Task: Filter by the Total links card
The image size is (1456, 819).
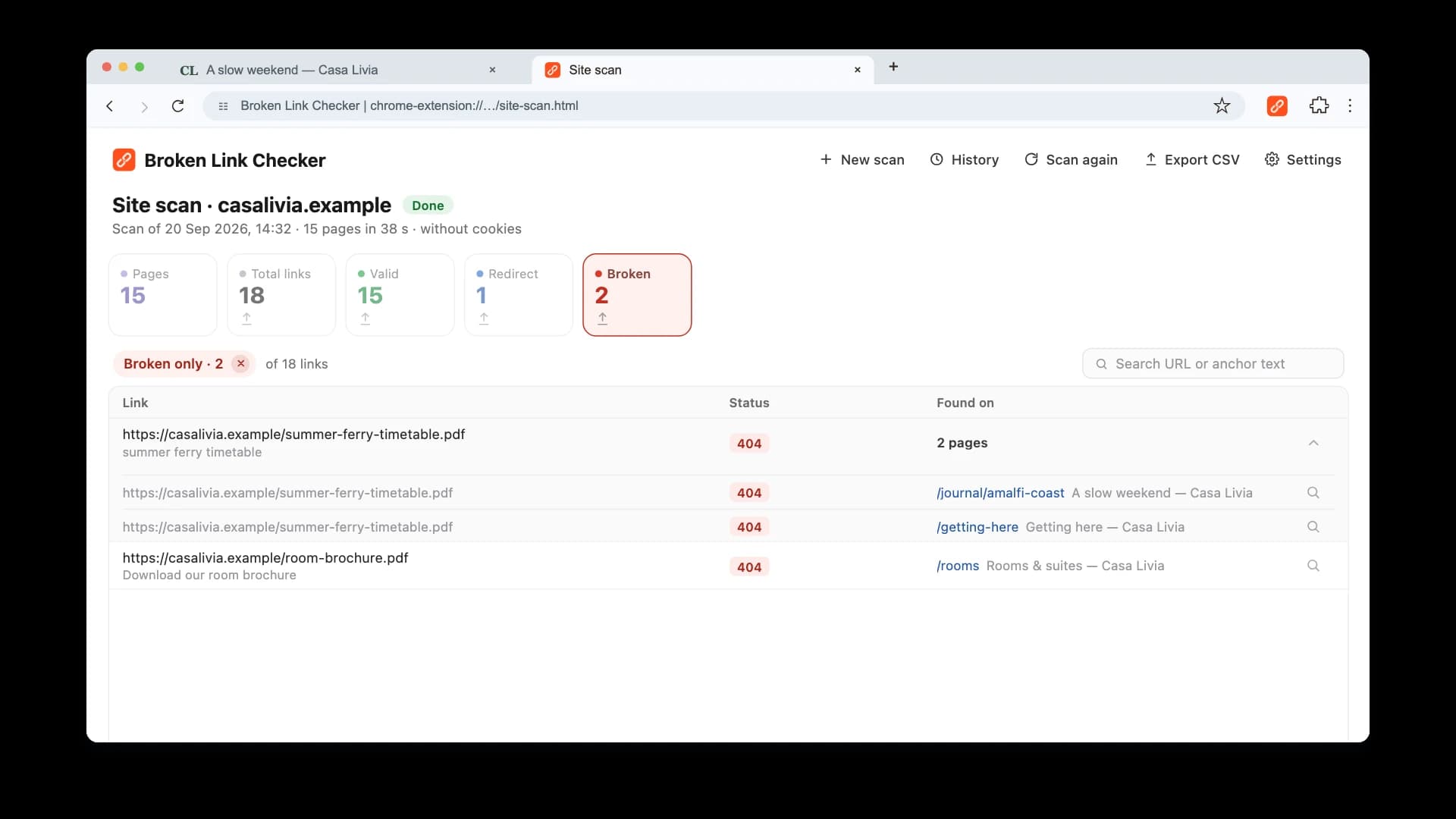Action: pos(281,295)
